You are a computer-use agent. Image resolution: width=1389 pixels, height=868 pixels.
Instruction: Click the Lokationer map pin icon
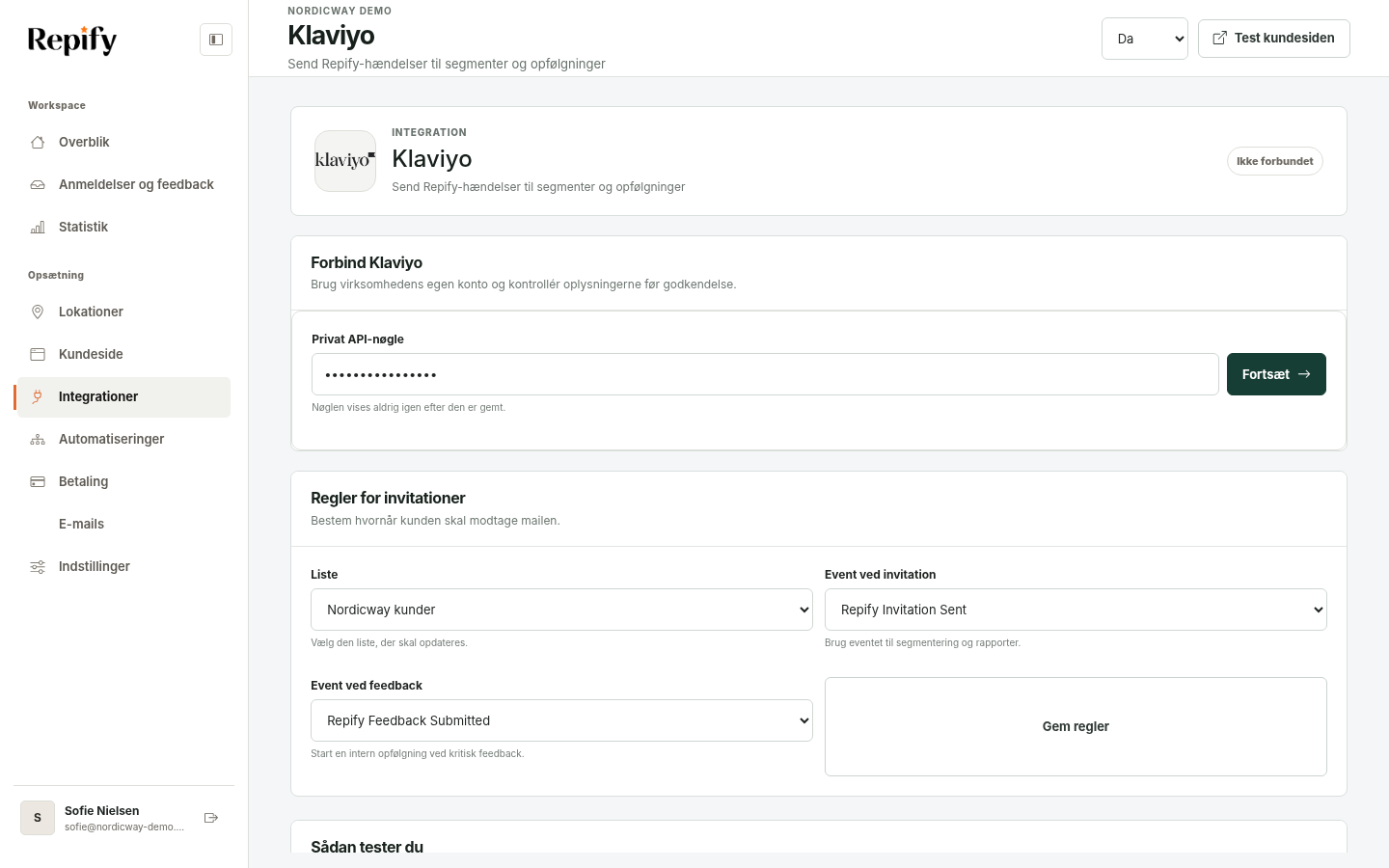38,312
